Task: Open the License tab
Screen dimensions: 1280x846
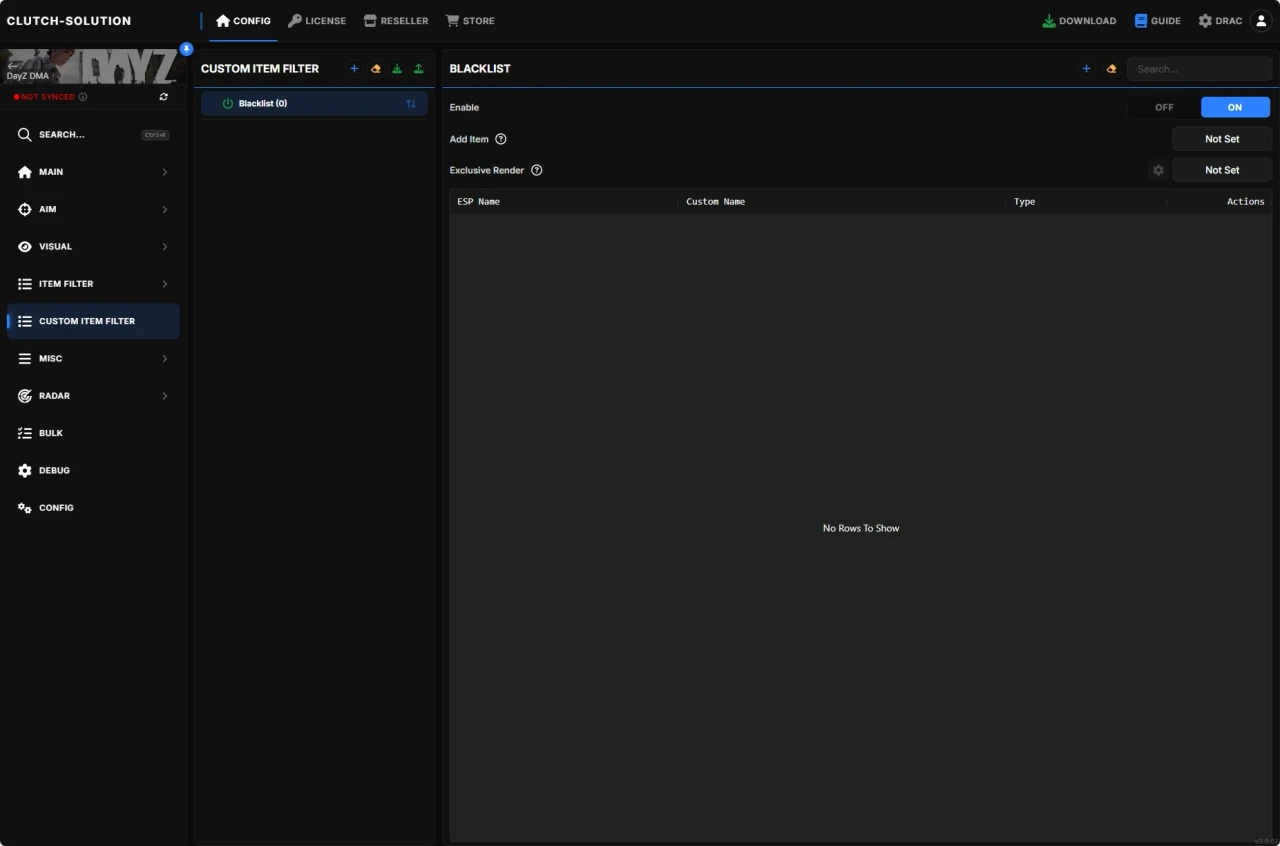Action: (x=317, y=21)
